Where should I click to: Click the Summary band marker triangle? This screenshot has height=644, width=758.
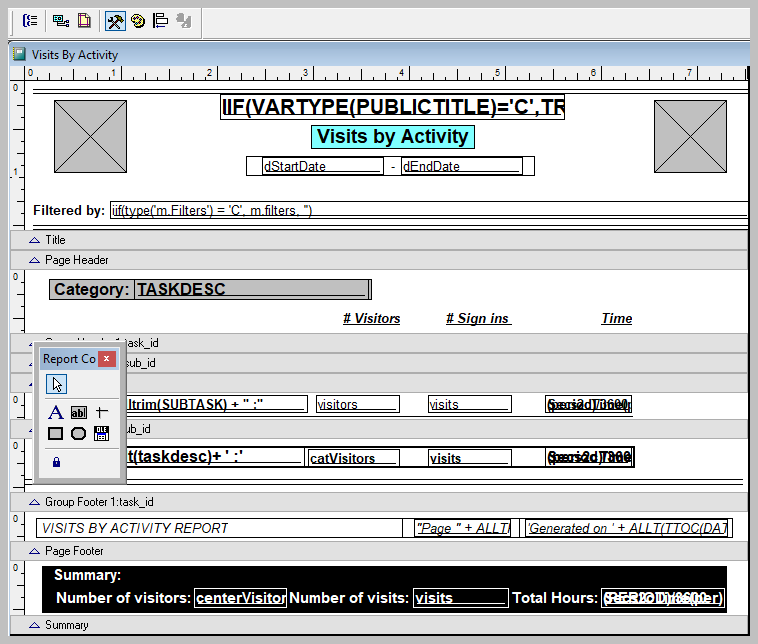[x=34, y=625]
